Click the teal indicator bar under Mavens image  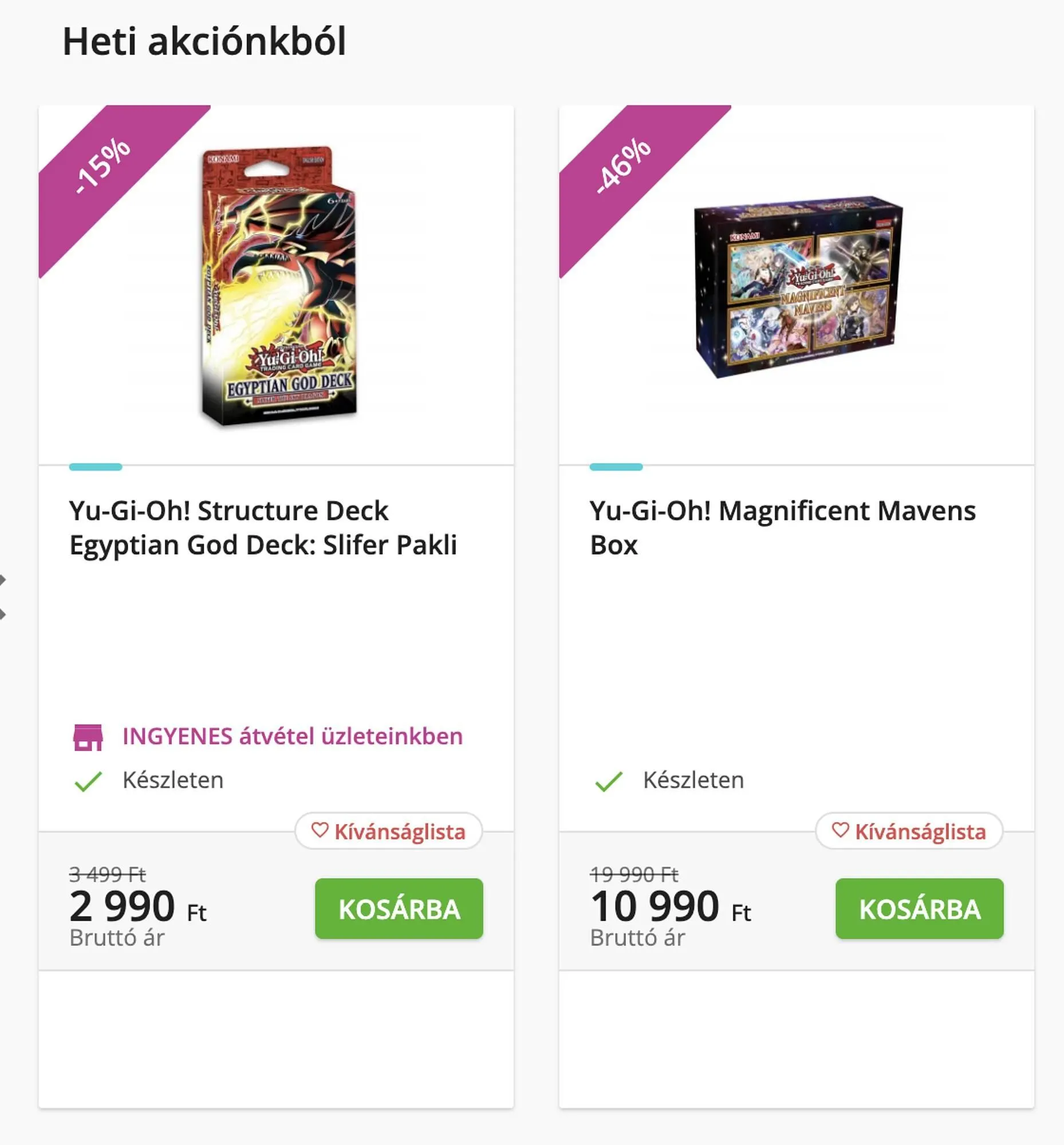click(x=616, y=467)
